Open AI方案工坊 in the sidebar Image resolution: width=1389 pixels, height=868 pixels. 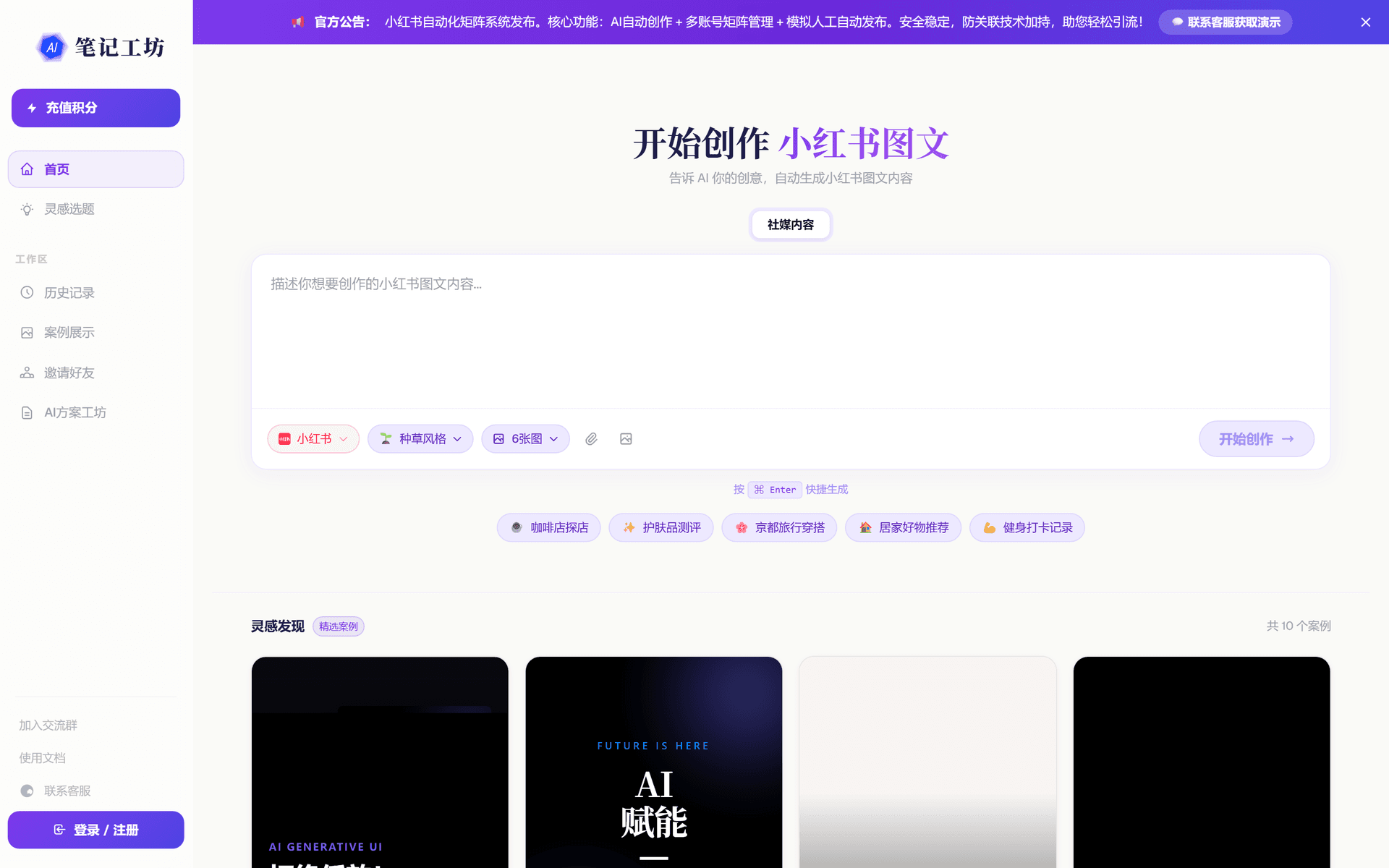tap(95, 412)
